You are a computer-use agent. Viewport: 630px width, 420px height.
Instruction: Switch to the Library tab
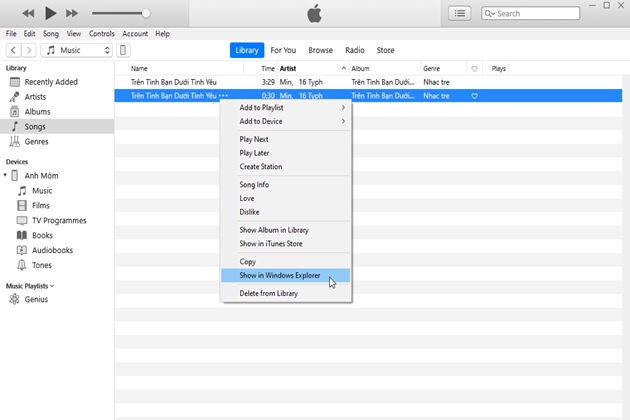(247, 50)
